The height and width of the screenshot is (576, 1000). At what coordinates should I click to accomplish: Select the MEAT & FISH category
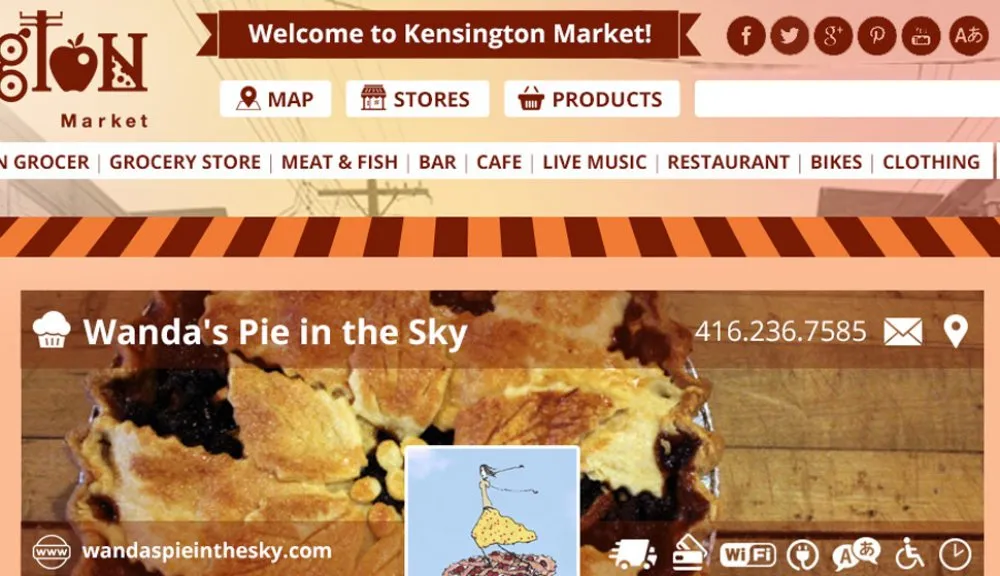[339, 162]
